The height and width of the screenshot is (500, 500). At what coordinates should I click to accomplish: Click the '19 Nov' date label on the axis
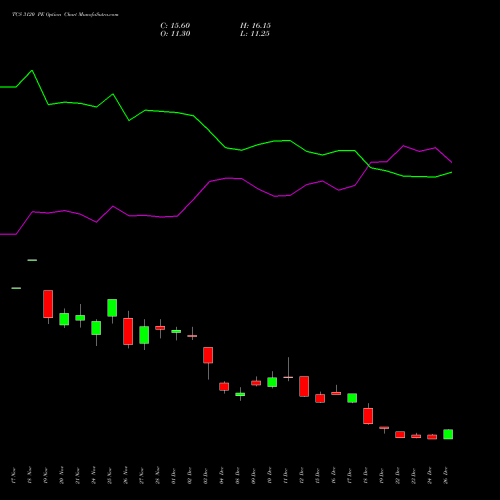tap(46, 476)
